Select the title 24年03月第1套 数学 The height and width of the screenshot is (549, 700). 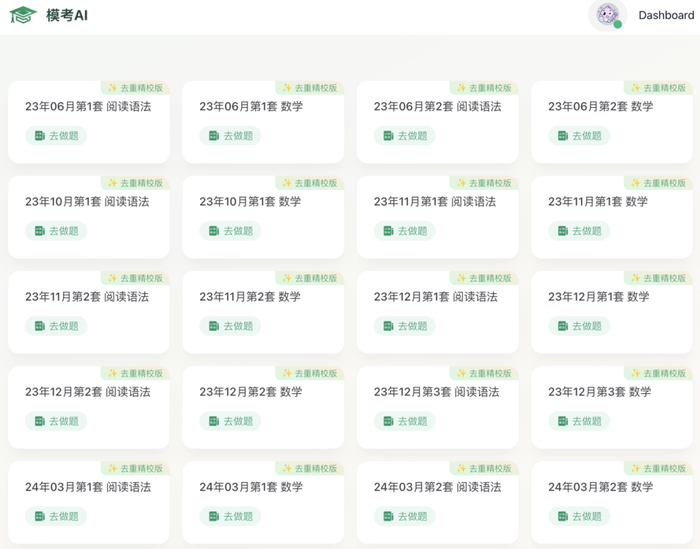(251, 487)
